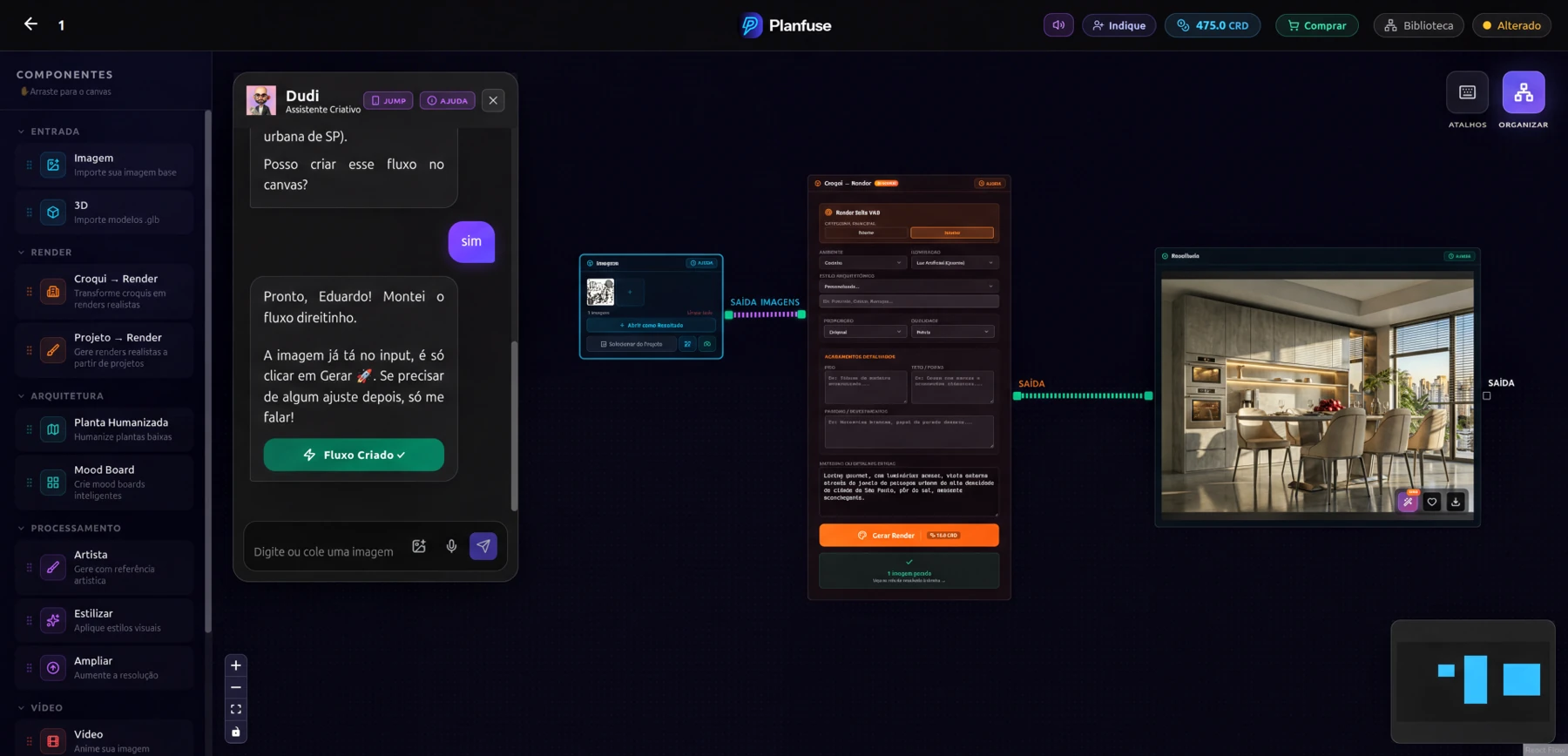This screenshot has height=756, width=1568.
Task: Choose the Planta Humanizada map icon
Action: tap(53, 429)
